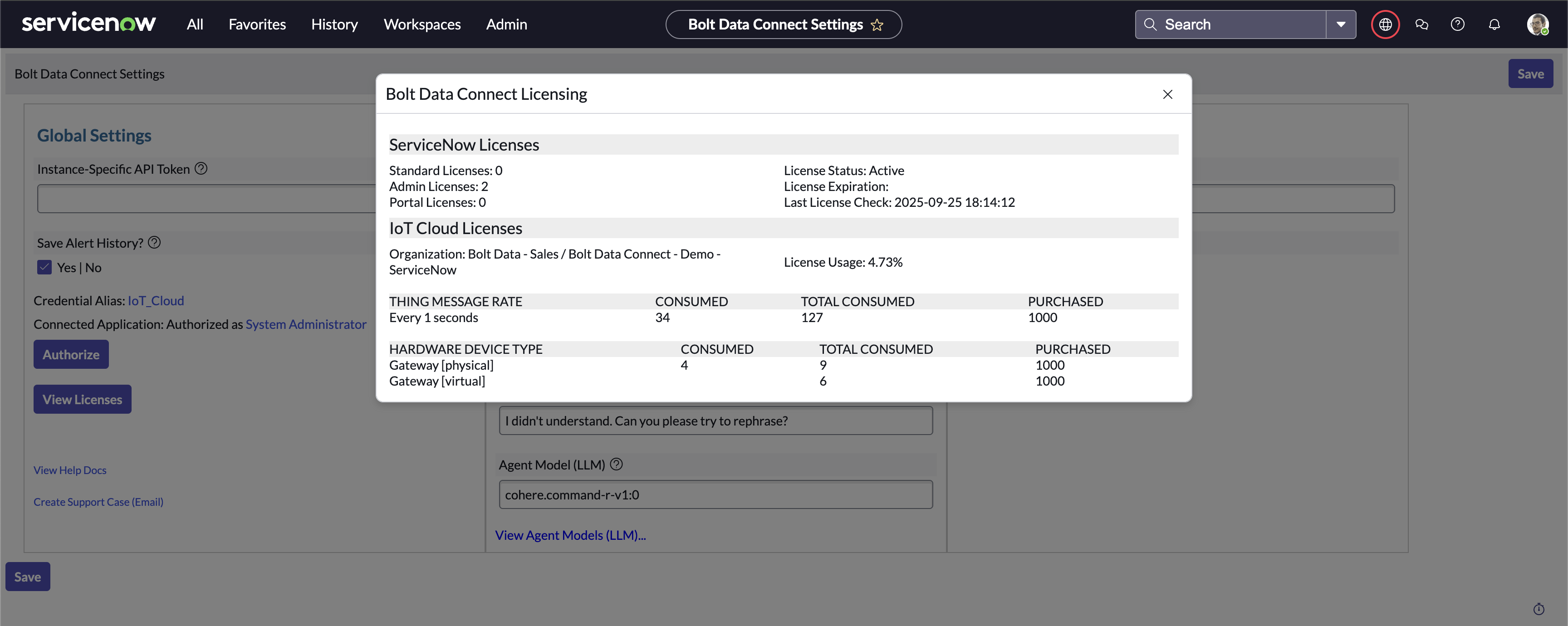Open the View Help Docs link

tap(70, 469)
